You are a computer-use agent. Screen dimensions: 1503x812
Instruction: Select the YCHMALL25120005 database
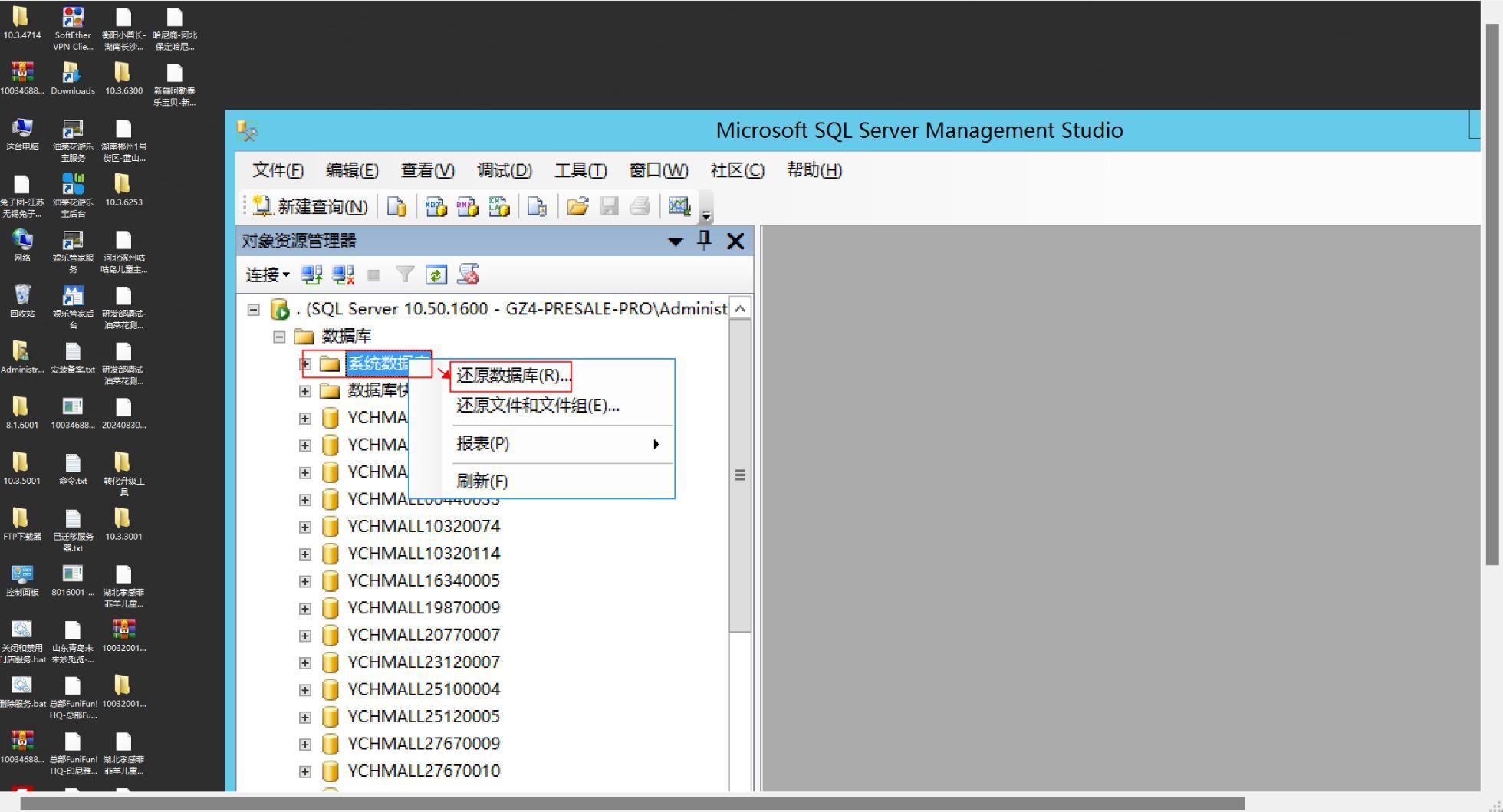(423, 717)
